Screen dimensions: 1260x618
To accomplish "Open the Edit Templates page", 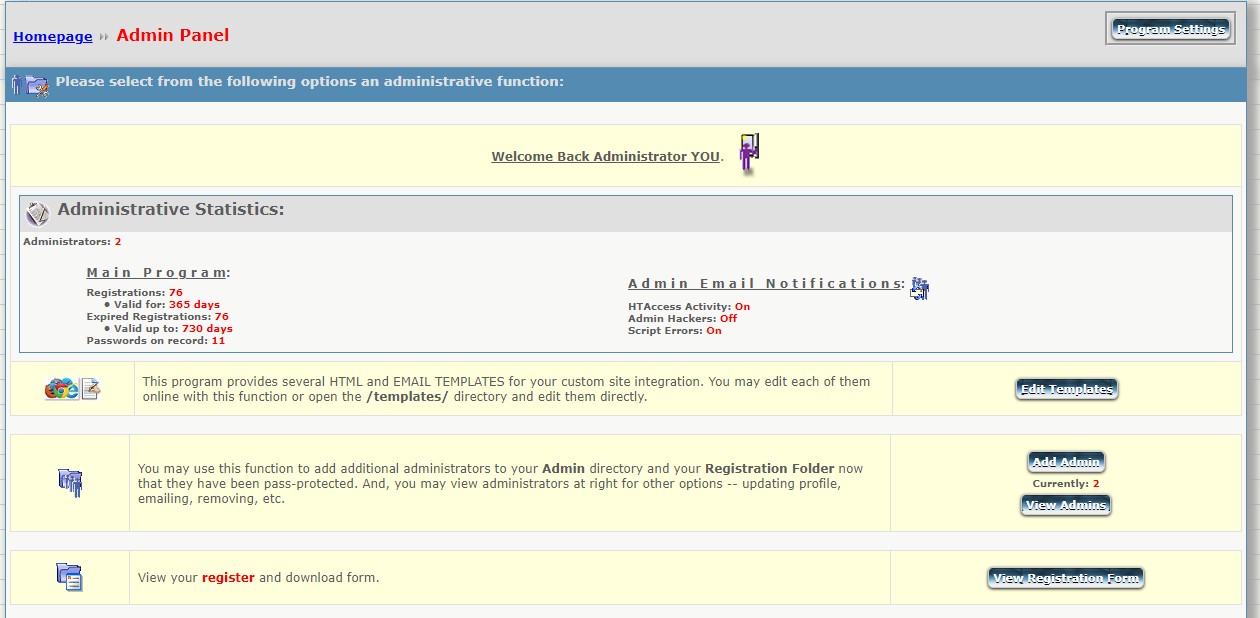I will point(1066,389).
